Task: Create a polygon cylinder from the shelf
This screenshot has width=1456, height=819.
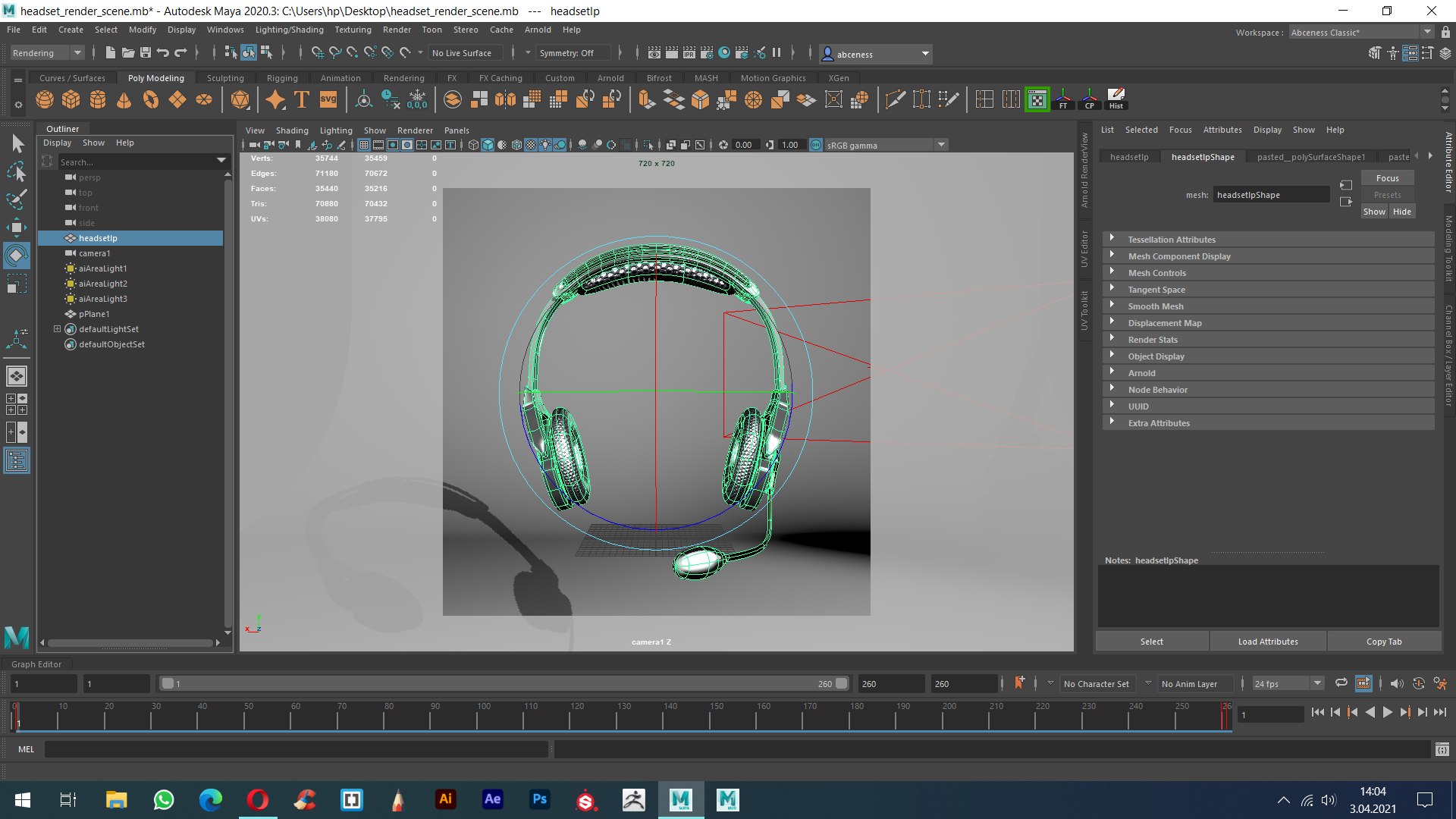Action: tap(98, 99)
